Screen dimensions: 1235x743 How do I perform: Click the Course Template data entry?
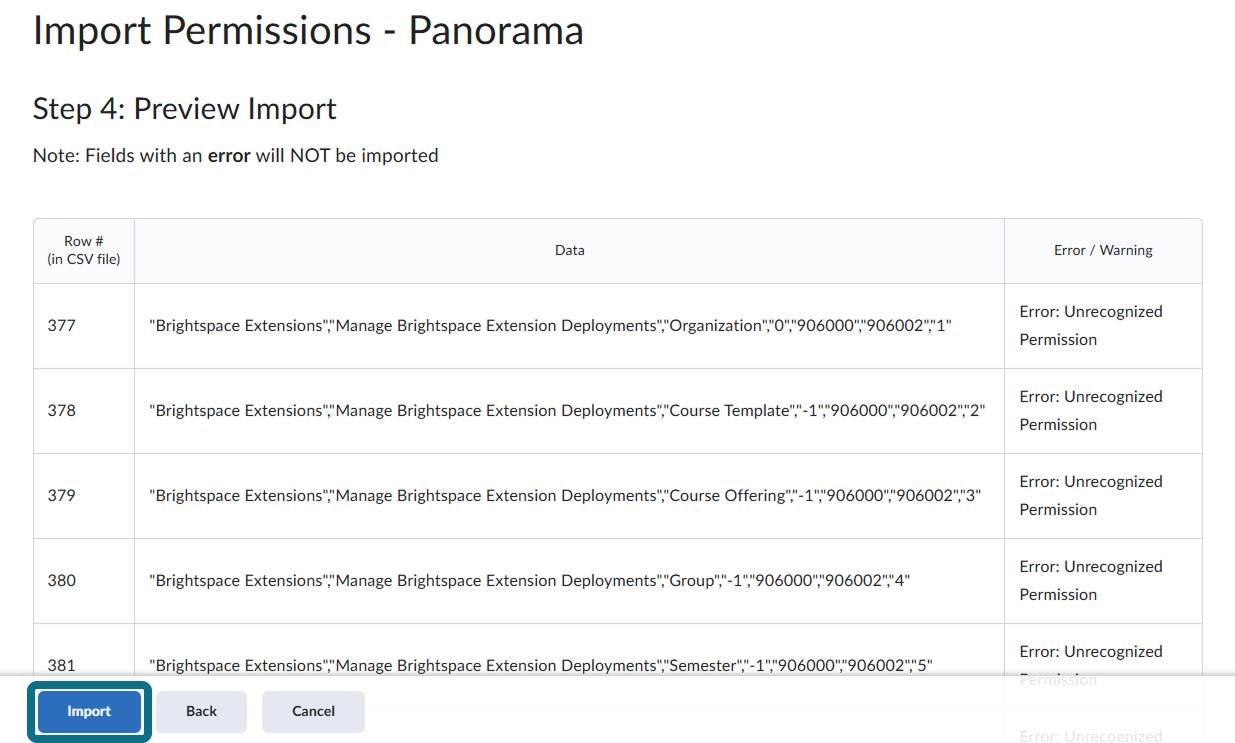(x=568, y=411)
